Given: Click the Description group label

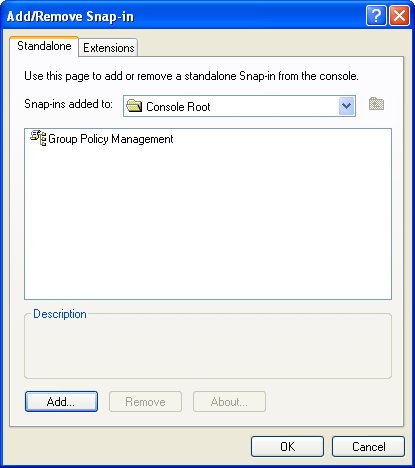Looking at the screenshot, I should pos(60,314).
